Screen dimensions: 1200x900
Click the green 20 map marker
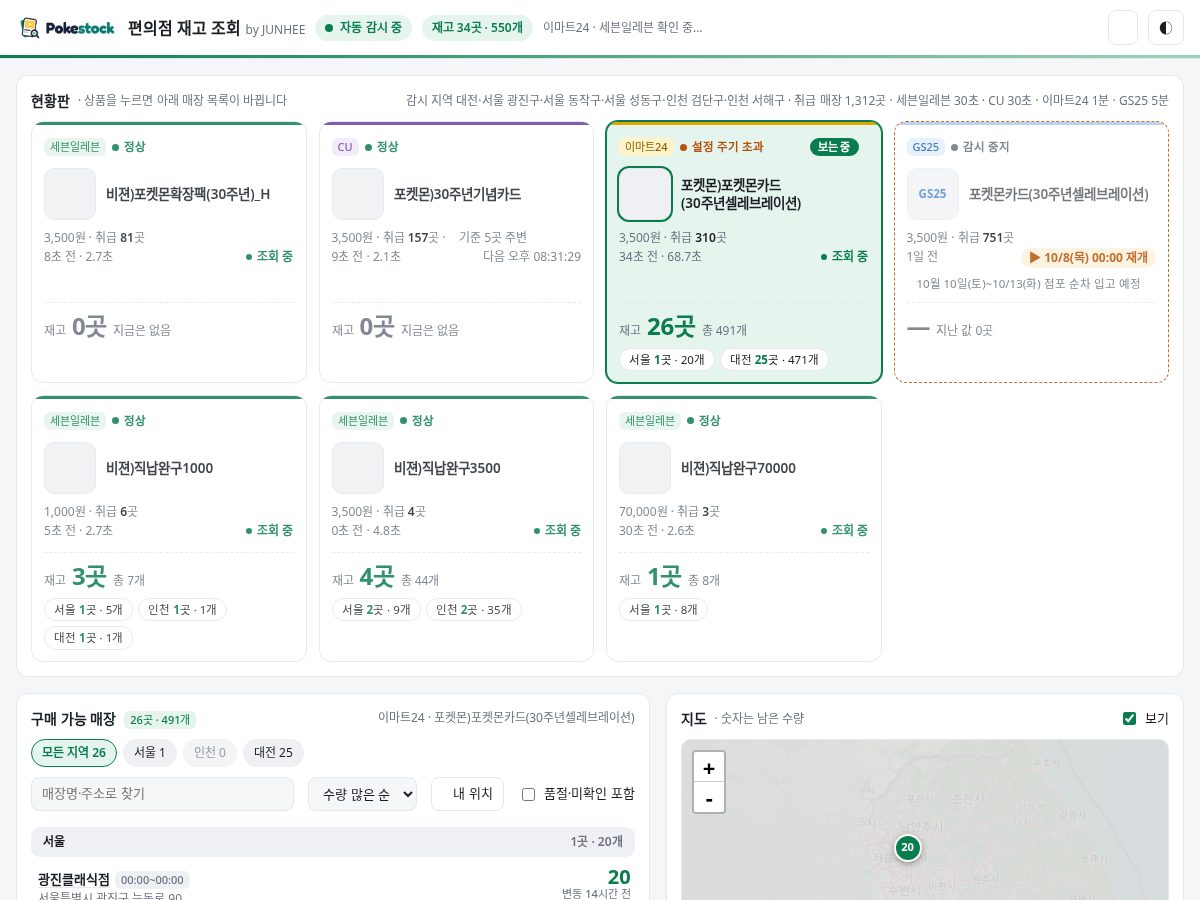[x=907, y=848]
